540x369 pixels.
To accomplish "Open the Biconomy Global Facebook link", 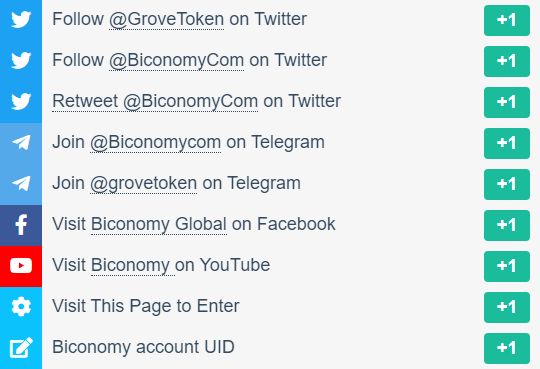I will 159,224.
